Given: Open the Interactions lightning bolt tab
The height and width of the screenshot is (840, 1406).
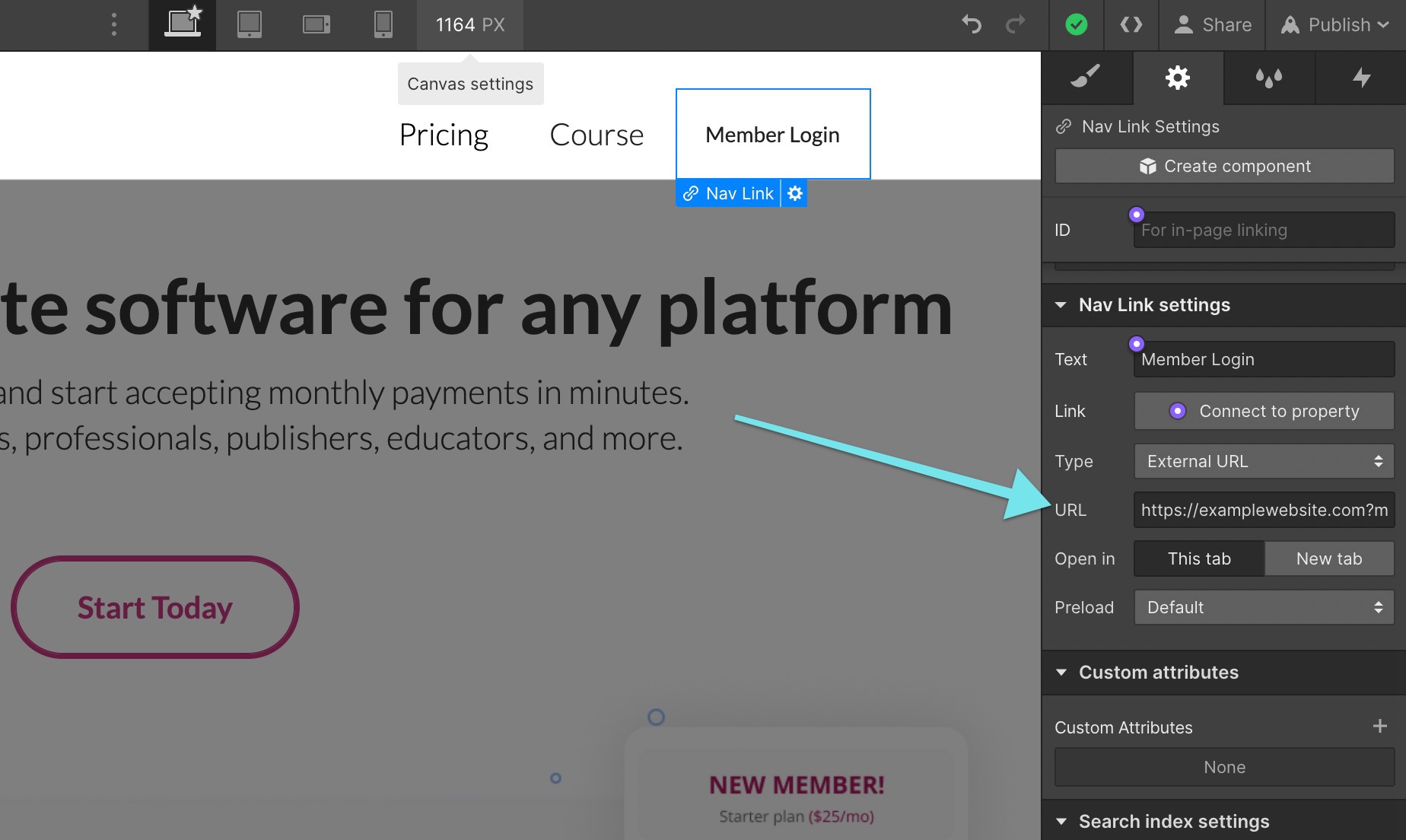Looking at the screenshot, I should pyautogui.click(x=1361, y=78).
